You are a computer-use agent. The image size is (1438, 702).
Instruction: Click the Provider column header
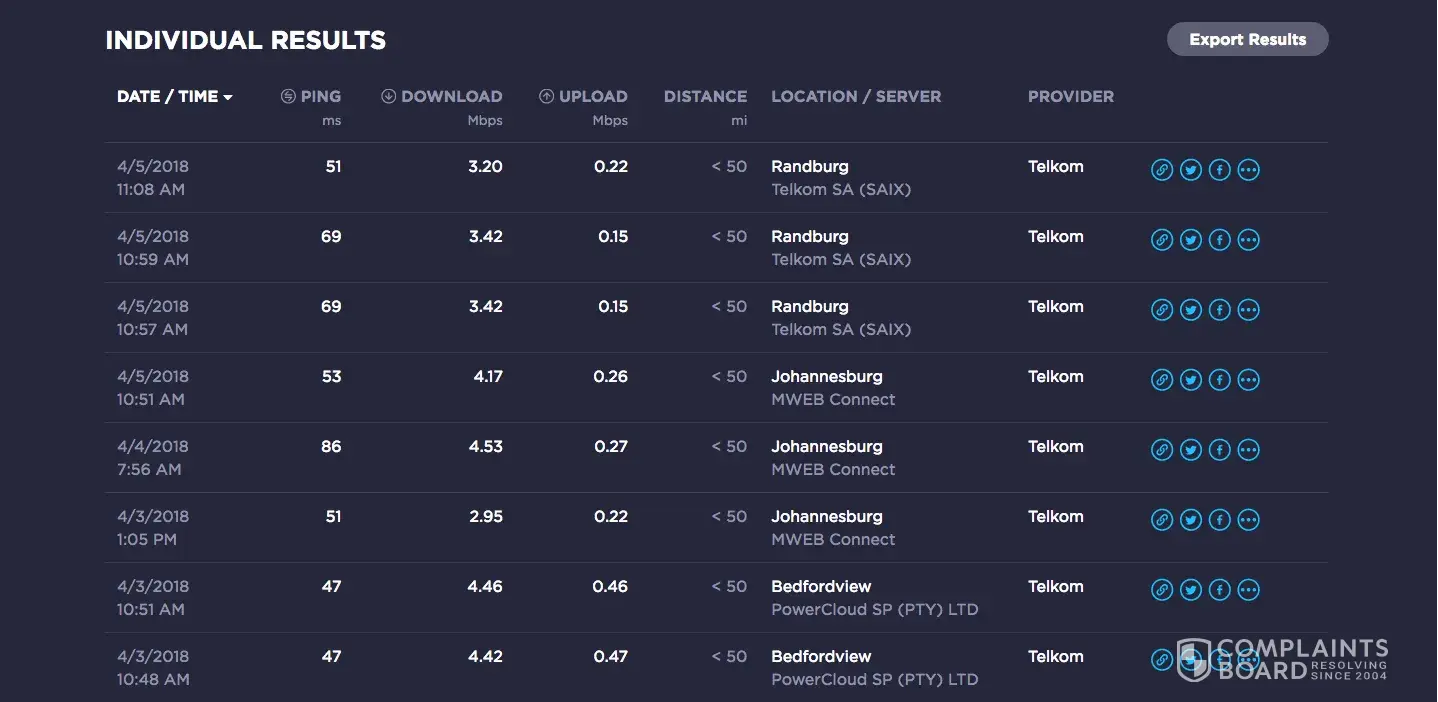[x=1070, y=97]
